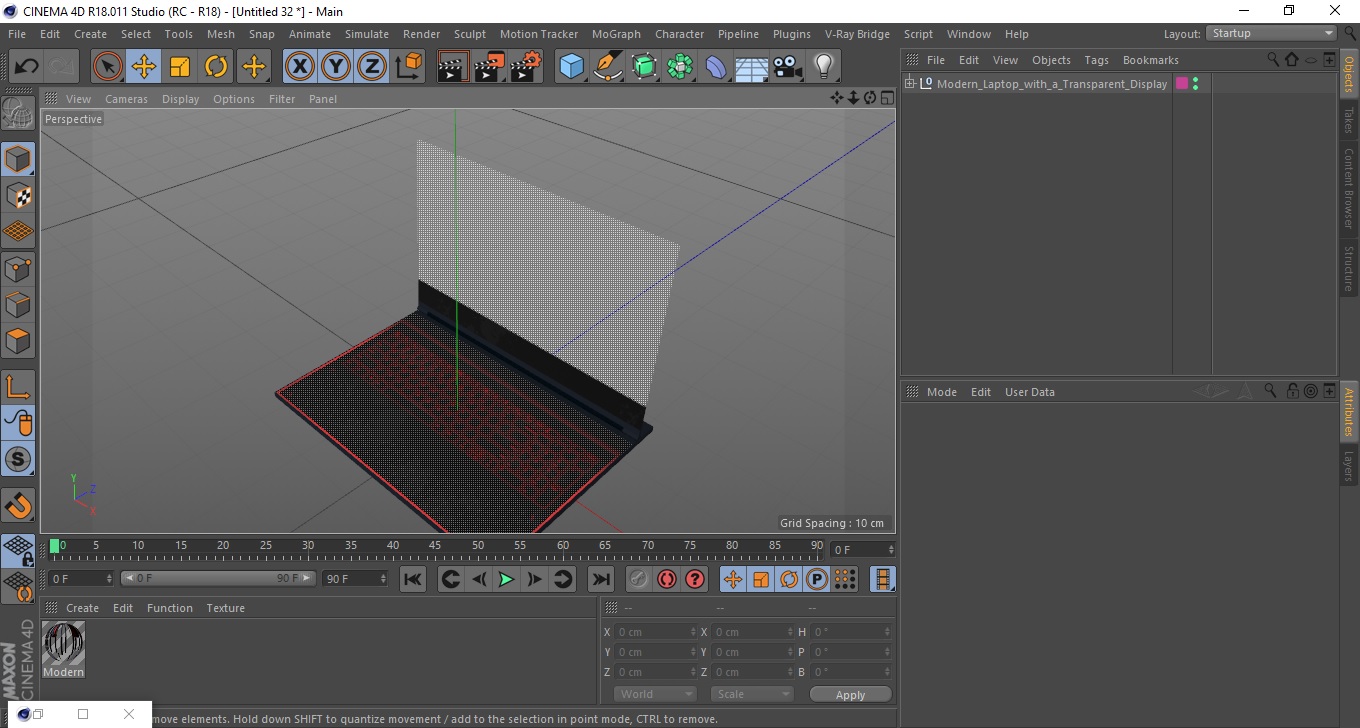Viewport: 1360px width, 728px height.
Task: Activate the Scale tool
Action: (180, 67)
